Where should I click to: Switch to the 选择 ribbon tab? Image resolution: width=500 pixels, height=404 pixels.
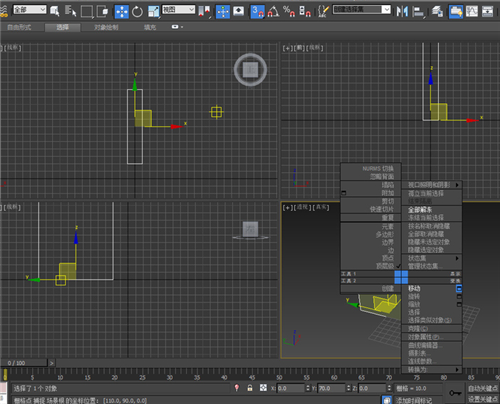(62, 27)
